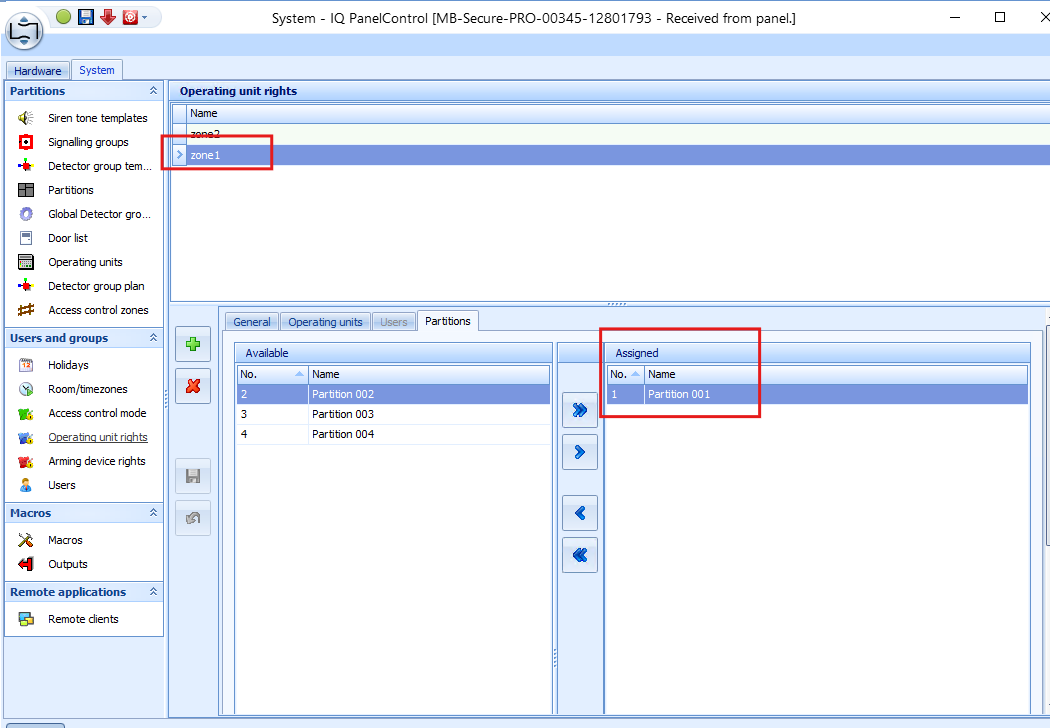This screenshot has height=728, width=1050.
Task: Click the red target icon in title toolbar
Action: point(130,17)
